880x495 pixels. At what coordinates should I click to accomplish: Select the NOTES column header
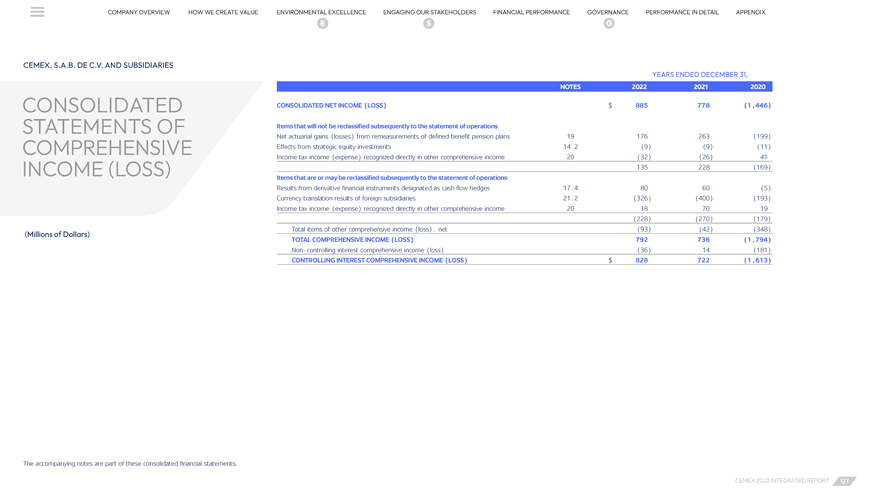tap(570, 86)
